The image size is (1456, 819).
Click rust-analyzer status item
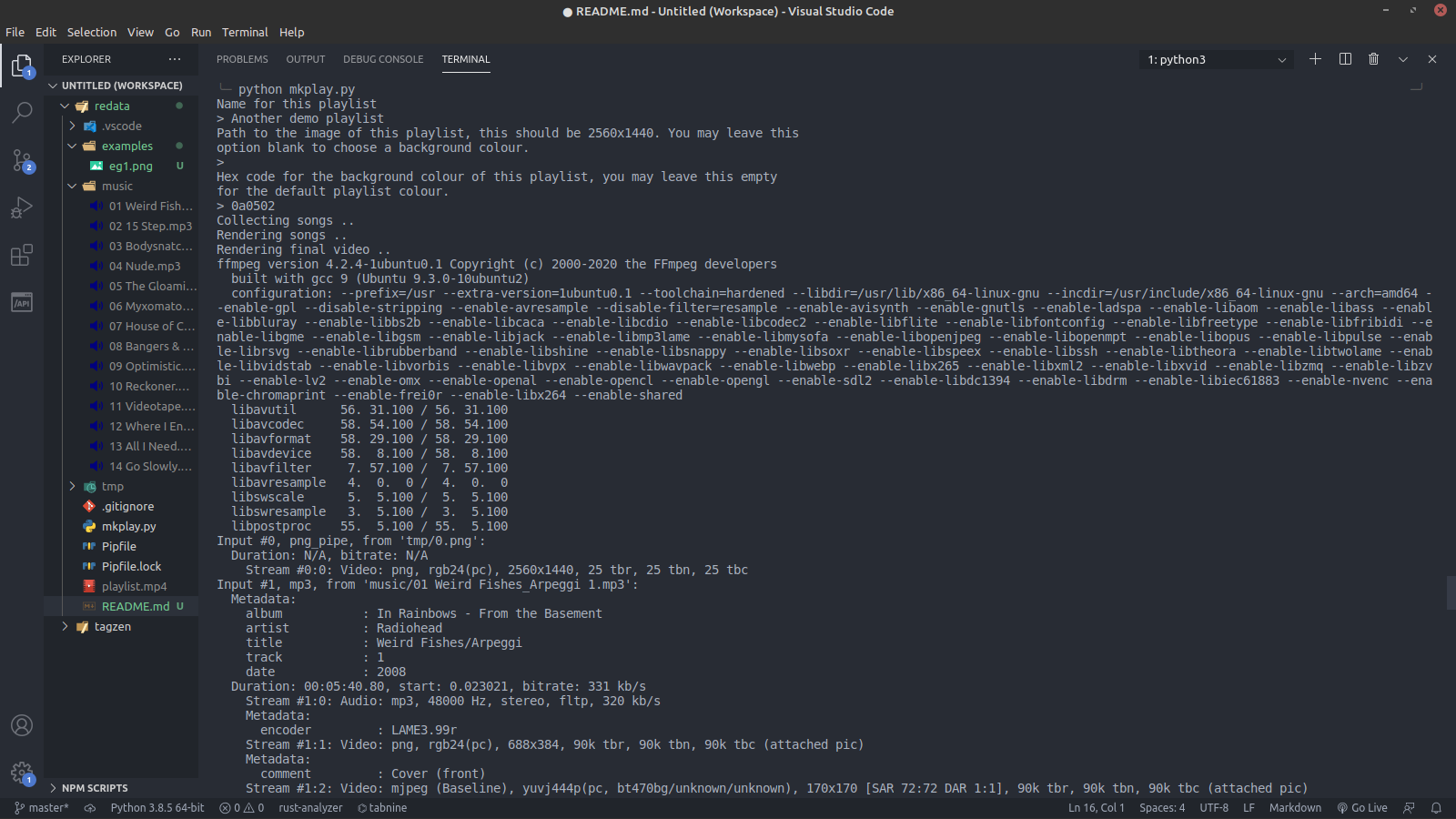click(x=310, y=808)
